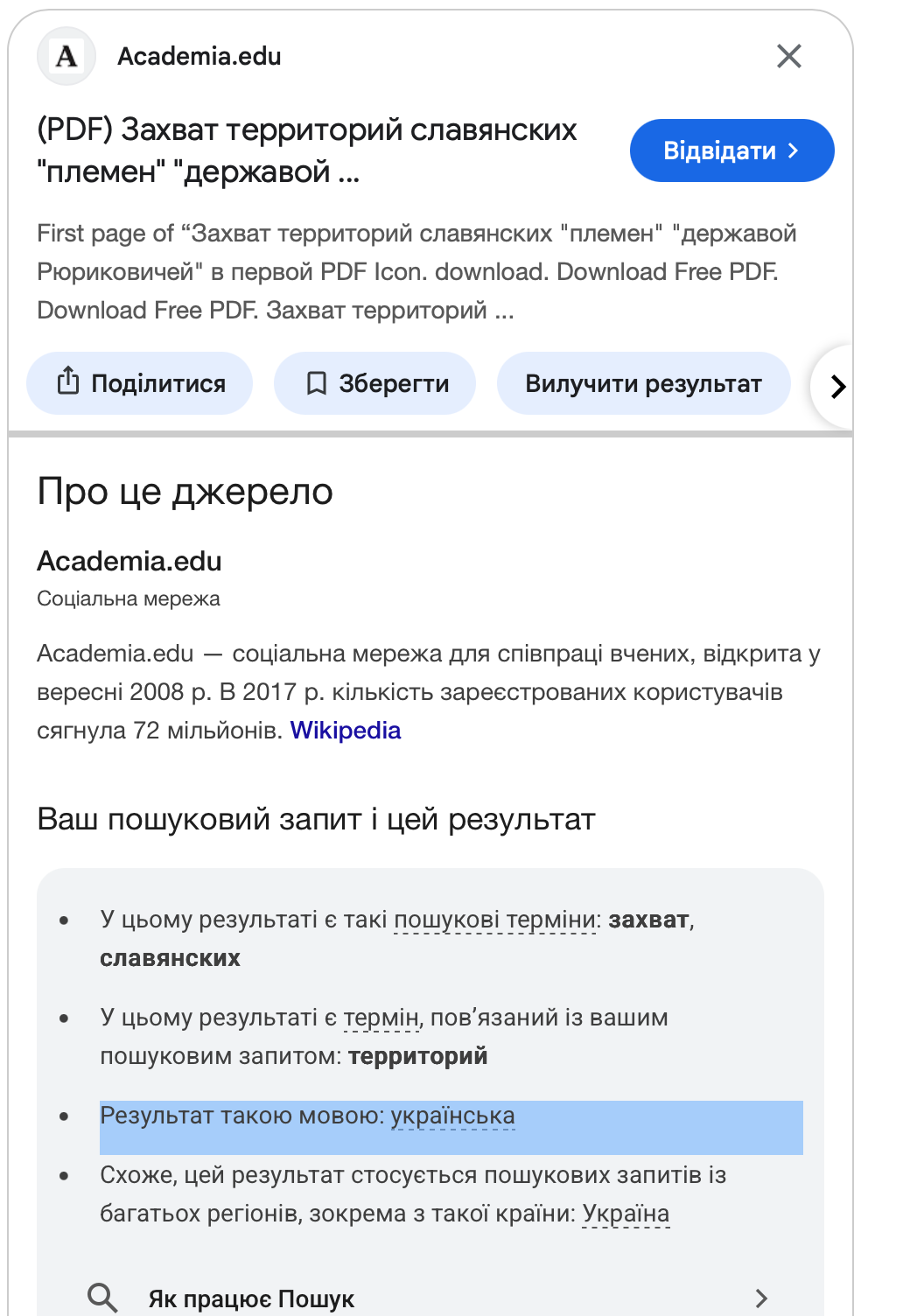Click the magnifier icon beside Як працює Пошук
The height and width of the screenshot is (1316, 917).
pos(102,1298)
